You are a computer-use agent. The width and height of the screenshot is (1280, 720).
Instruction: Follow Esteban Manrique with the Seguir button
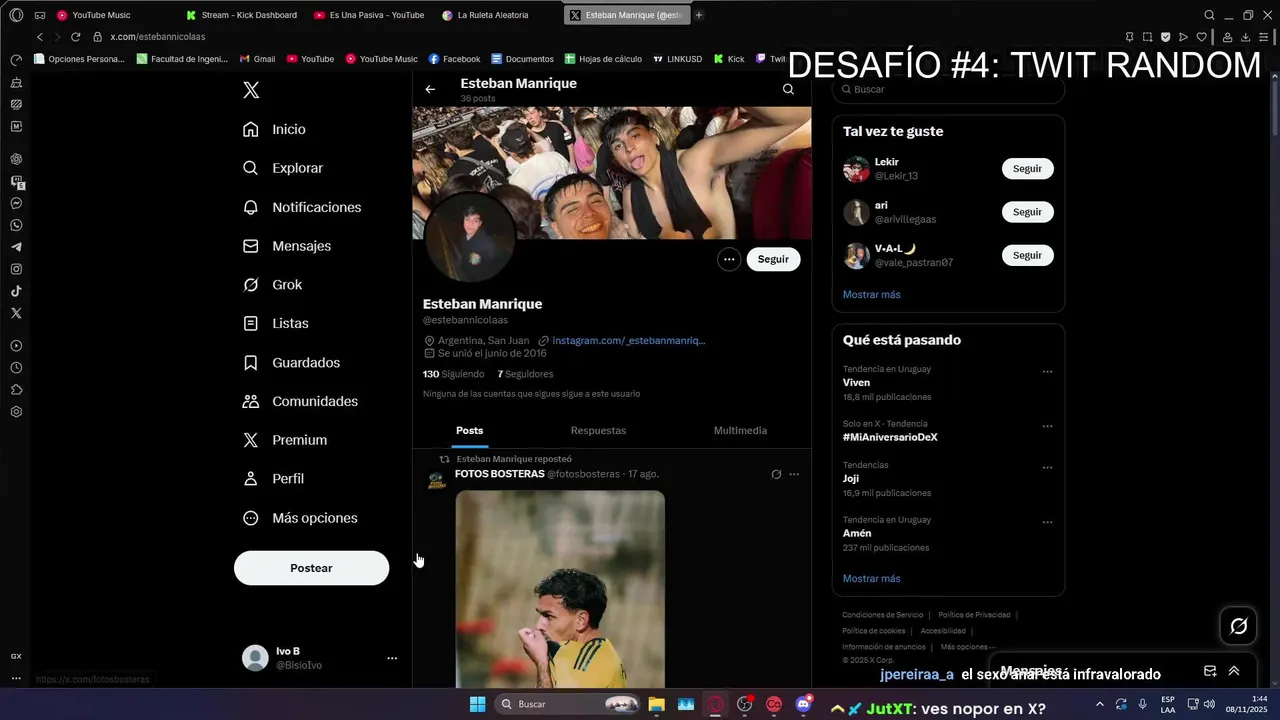tap(773, 259)
